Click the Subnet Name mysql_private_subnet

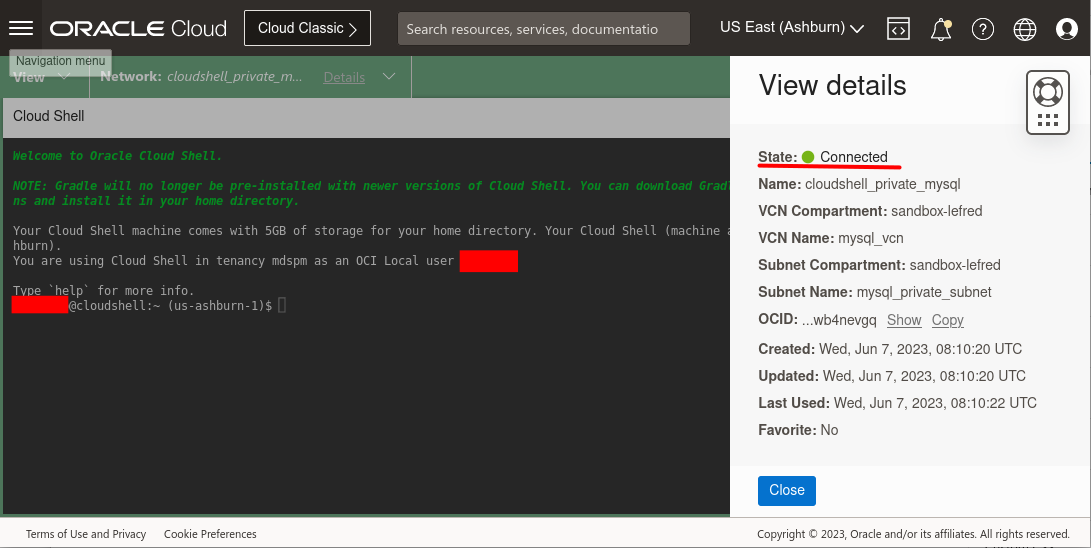pos(924,292)
